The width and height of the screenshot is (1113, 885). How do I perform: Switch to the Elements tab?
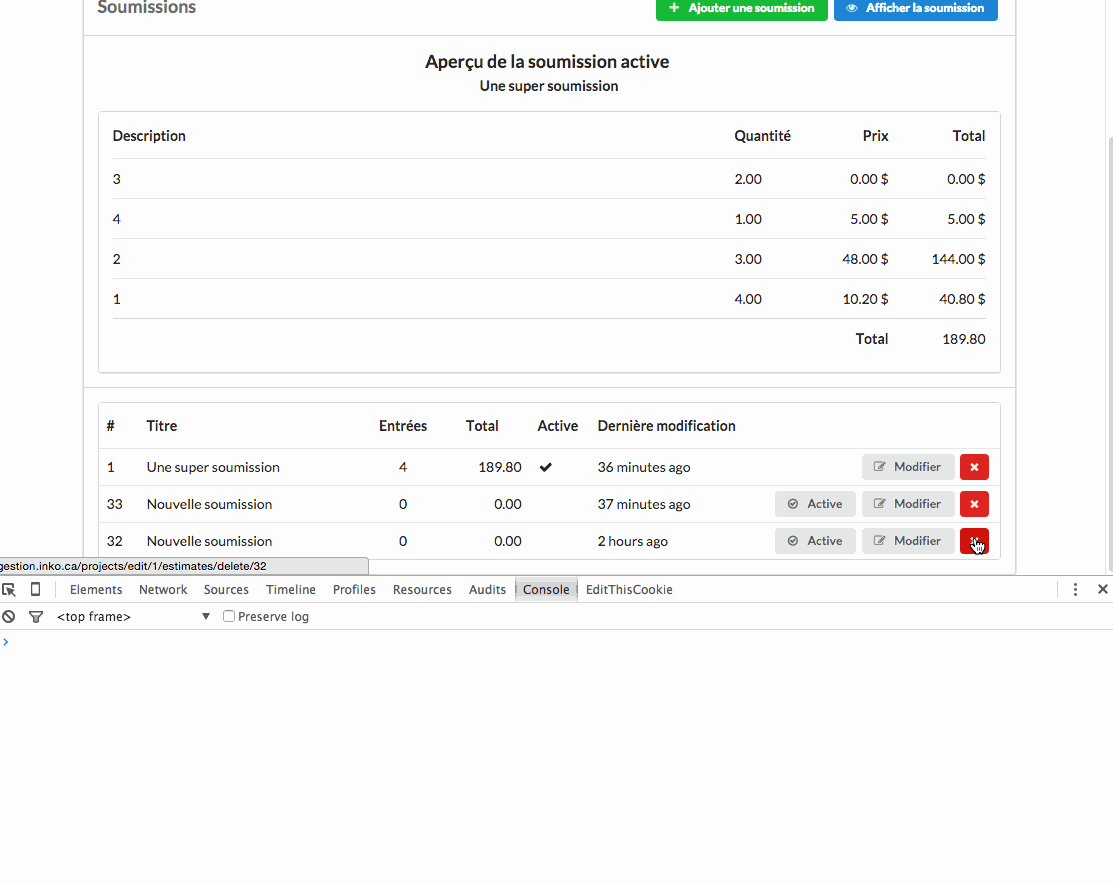coord(96,590)
